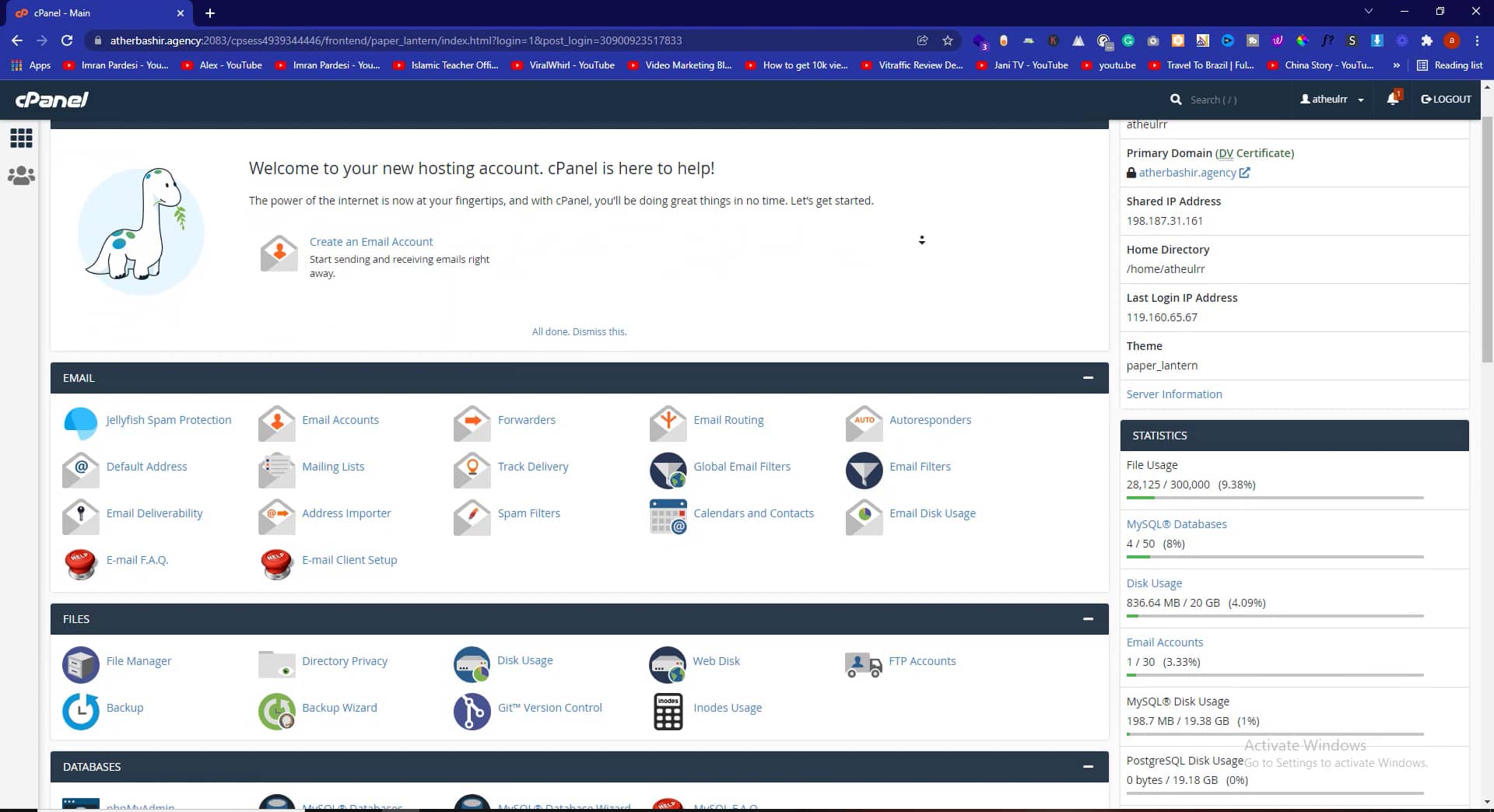Click the Disk Usage progress bar
The width and height of the screenshot is (1494, 812).
click(x=1275, y=616)
